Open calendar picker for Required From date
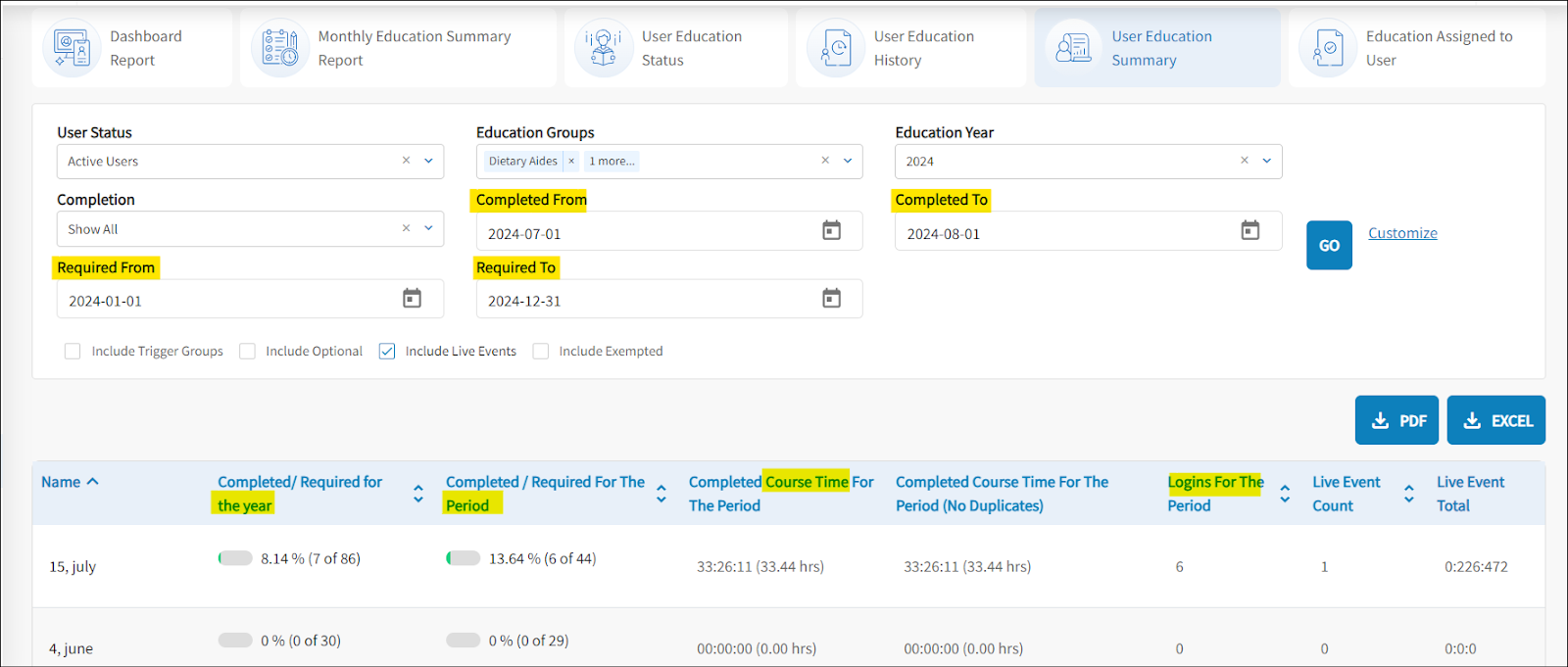The image size is (1568, 667). click(412, 299)
